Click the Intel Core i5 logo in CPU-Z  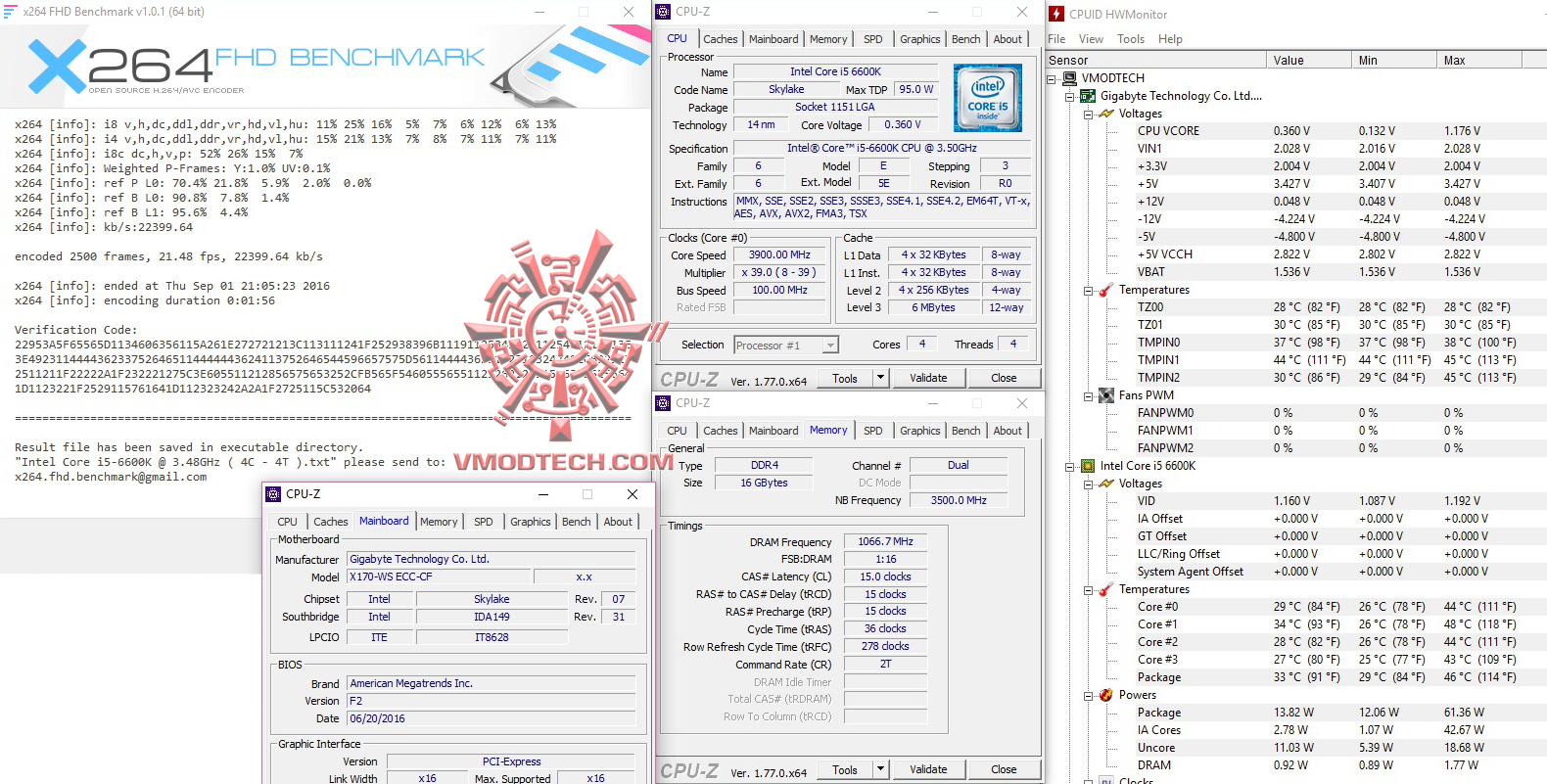[988, 98]
